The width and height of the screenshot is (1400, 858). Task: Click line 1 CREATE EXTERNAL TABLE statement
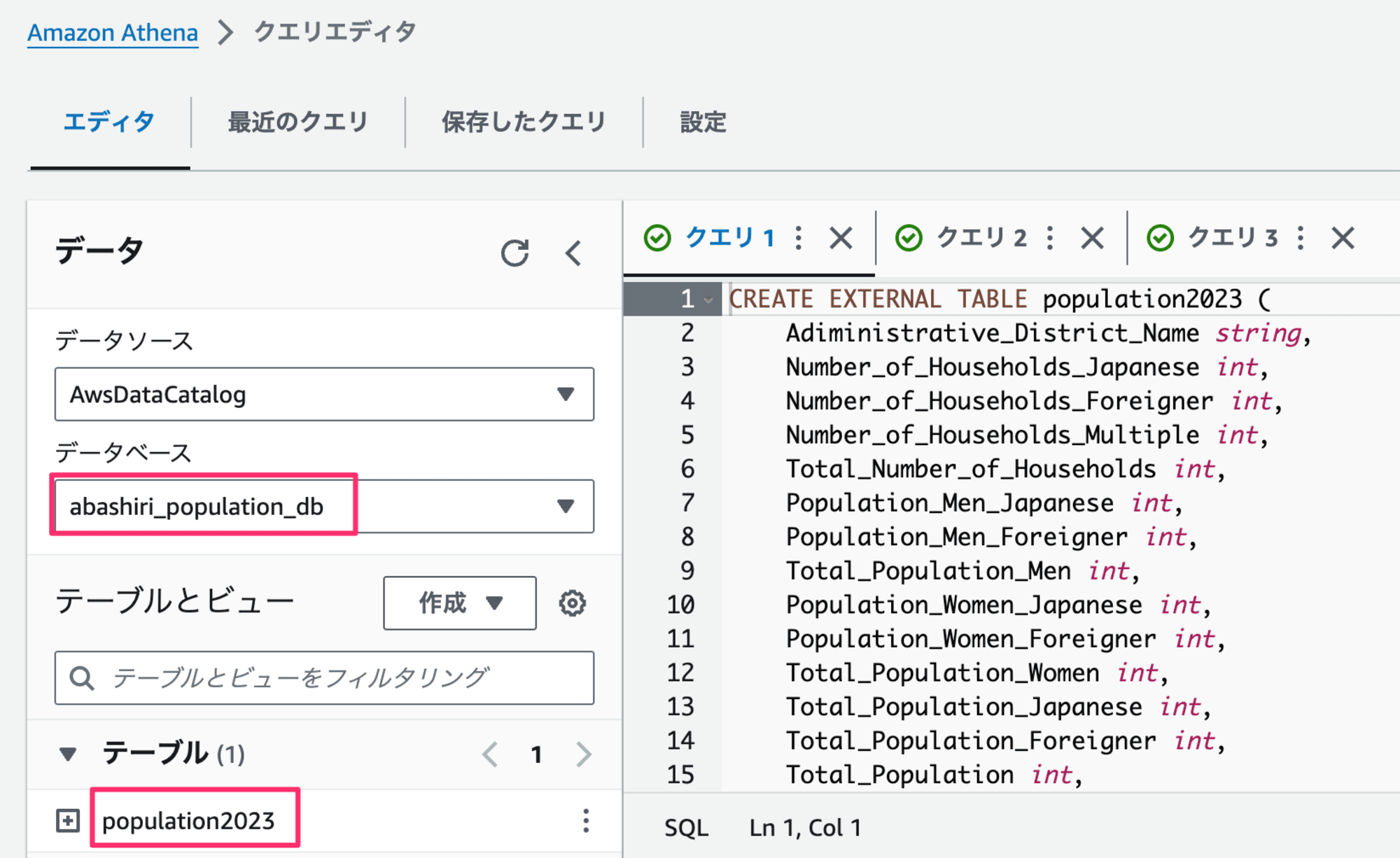tap(1000, 299)
